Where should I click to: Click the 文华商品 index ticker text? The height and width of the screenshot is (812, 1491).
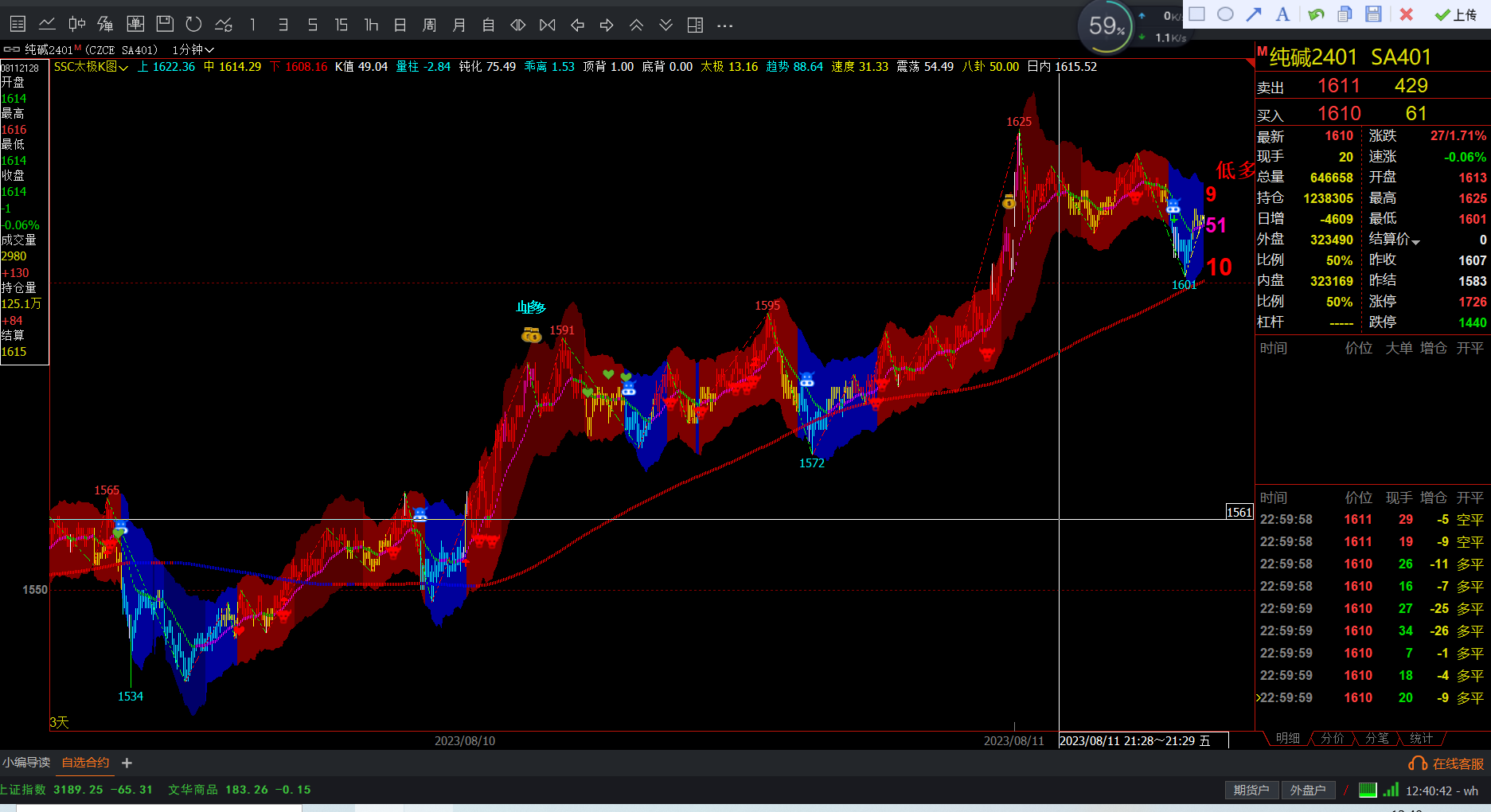(x=193, y=790)
